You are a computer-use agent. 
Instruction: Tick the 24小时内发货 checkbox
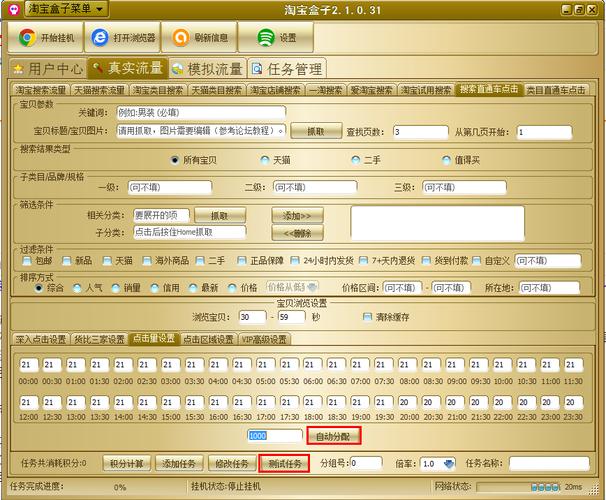pyautogui.click(x=294, y=261)
